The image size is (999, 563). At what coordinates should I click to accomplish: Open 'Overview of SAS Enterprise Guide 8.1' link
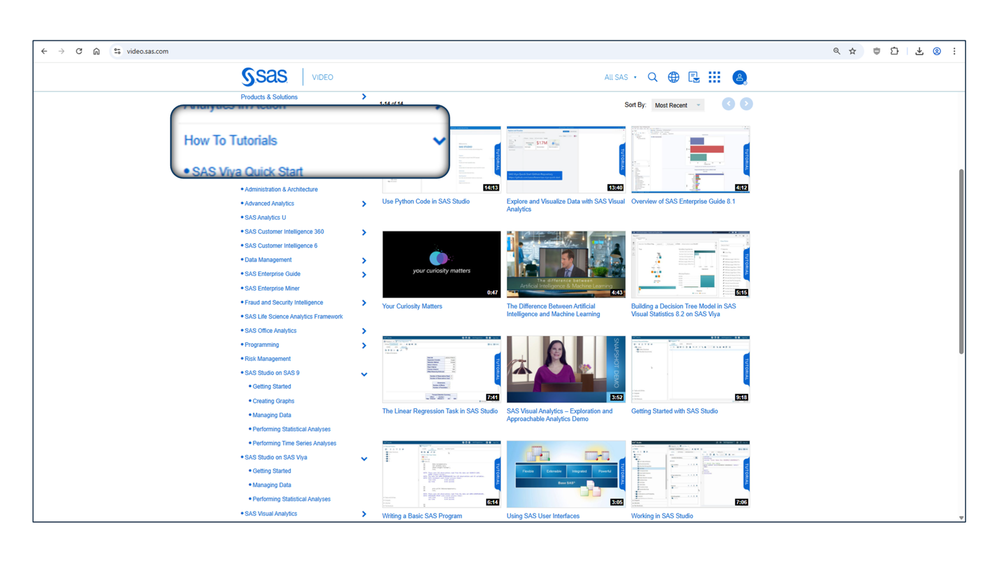pyautogui.click(x=683, y=201)
